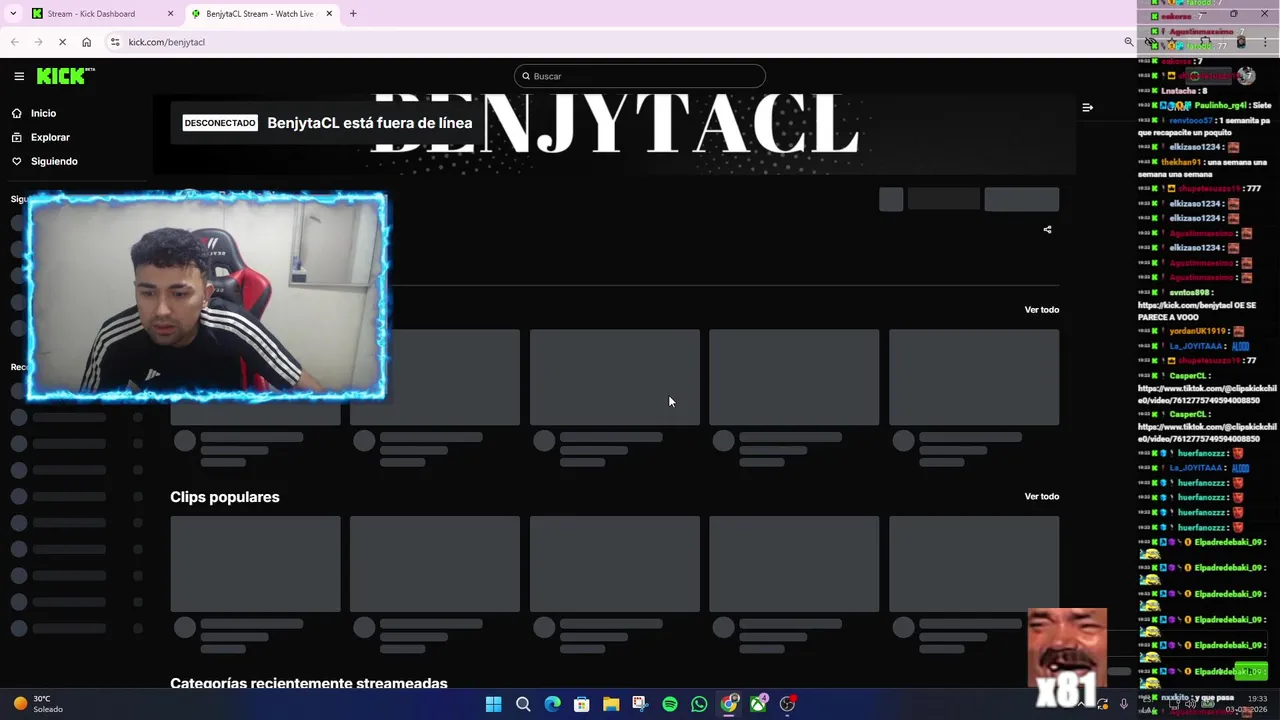Close the Stream - Kick Dashboard tab
This screenshot has height=720, width=1280.
point(170,14)
